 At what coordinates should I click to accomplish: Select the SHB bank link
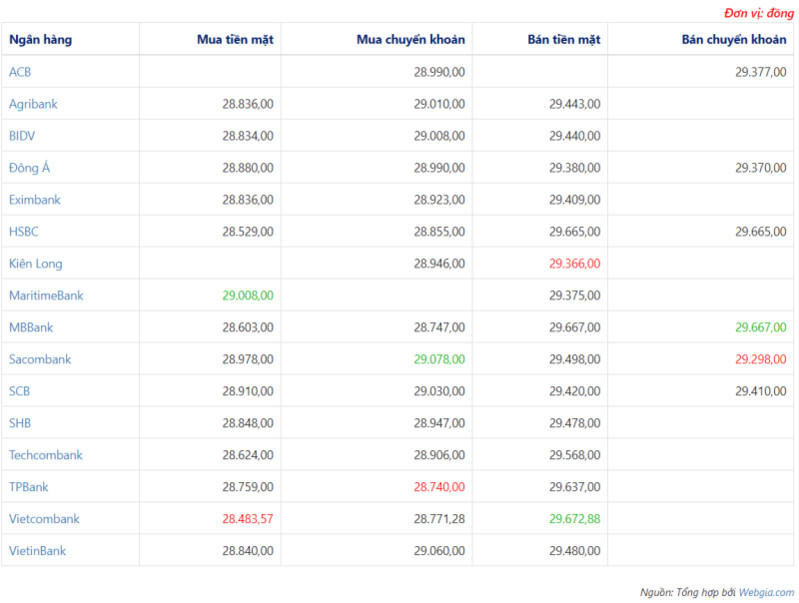click(x=20, y=423)
